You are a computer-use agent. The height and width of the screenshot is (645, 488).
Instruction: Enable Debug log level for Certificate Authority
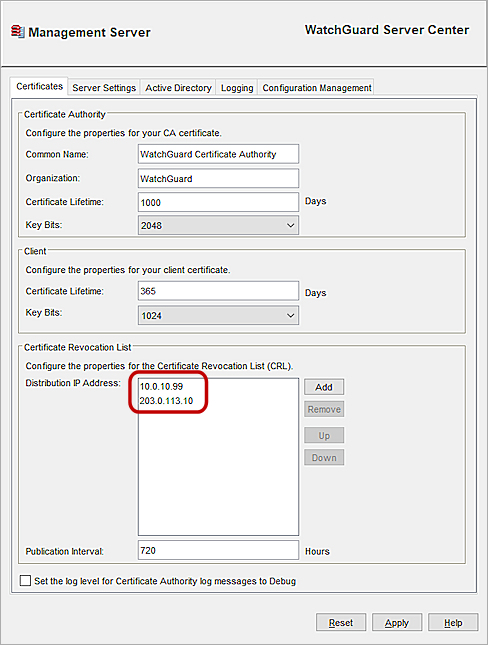tap(26, 581)
